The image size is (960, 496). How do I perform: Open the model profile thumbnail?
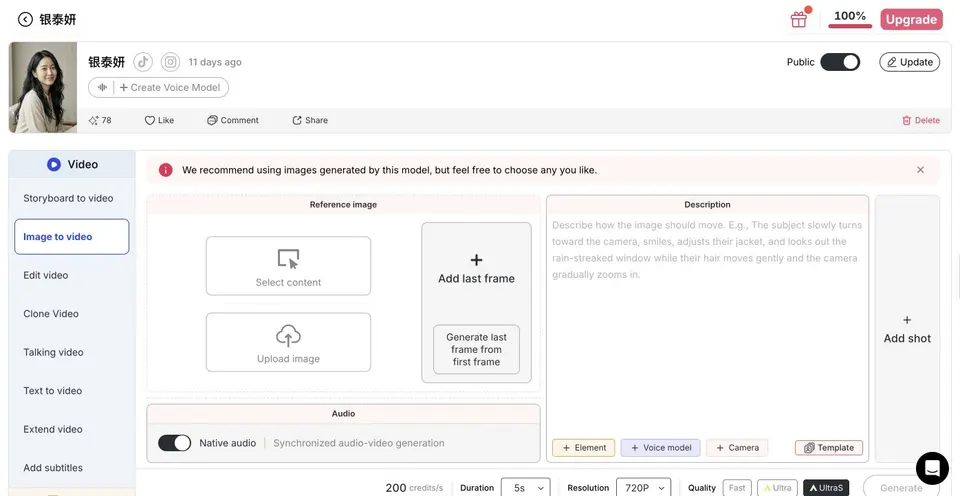(43, 88)
